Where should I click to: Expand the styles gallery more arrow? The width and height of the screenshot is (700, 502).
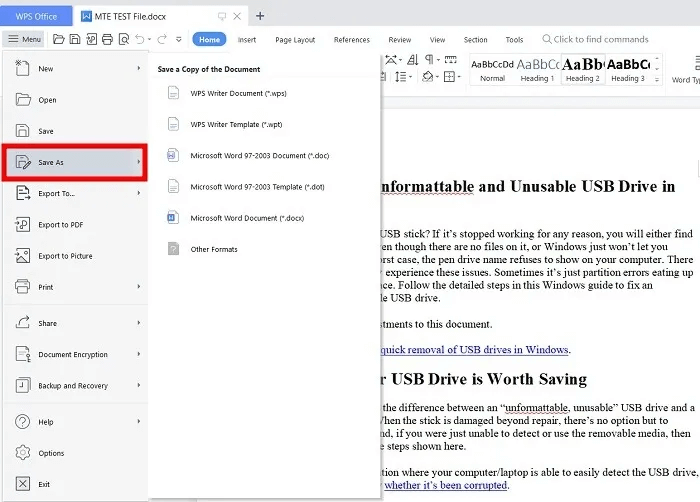point(657,79)
